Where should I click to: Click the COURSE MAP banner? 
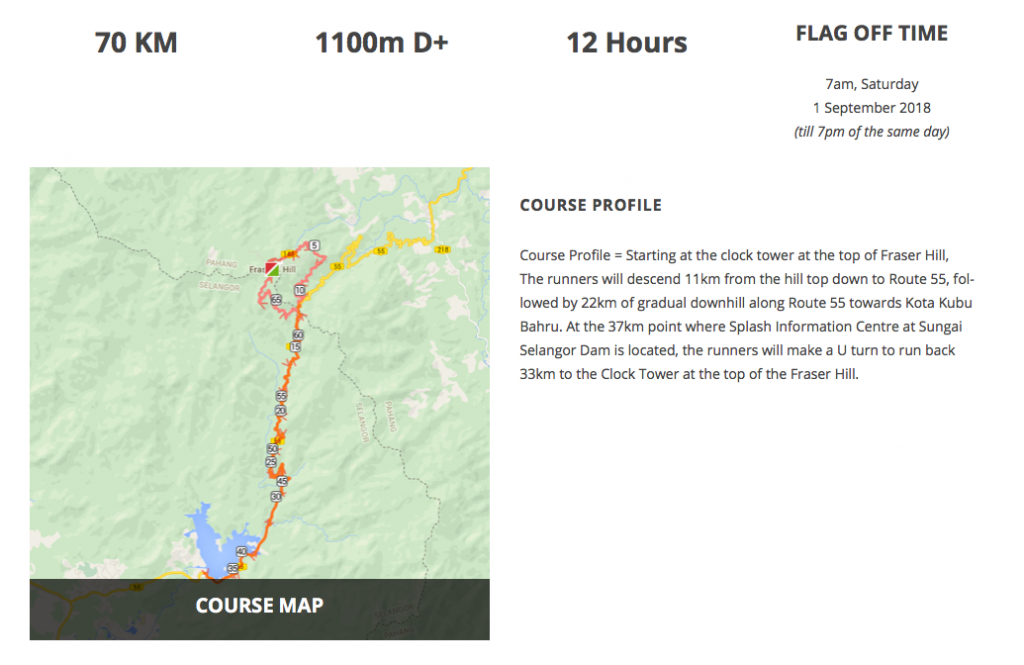click(259, 606)
